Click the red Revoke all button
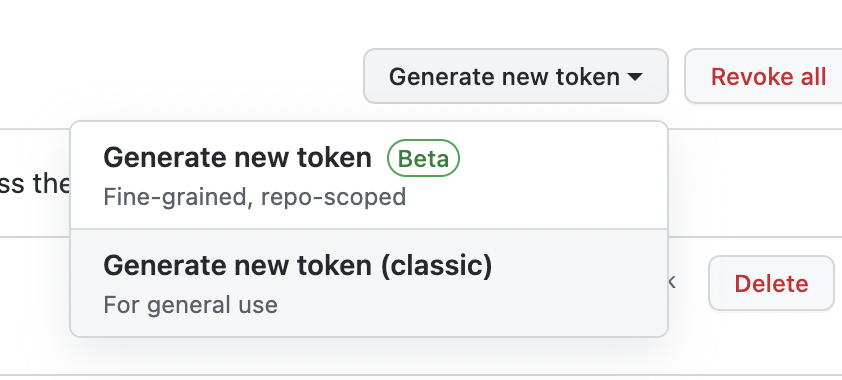 click(763, 76)
